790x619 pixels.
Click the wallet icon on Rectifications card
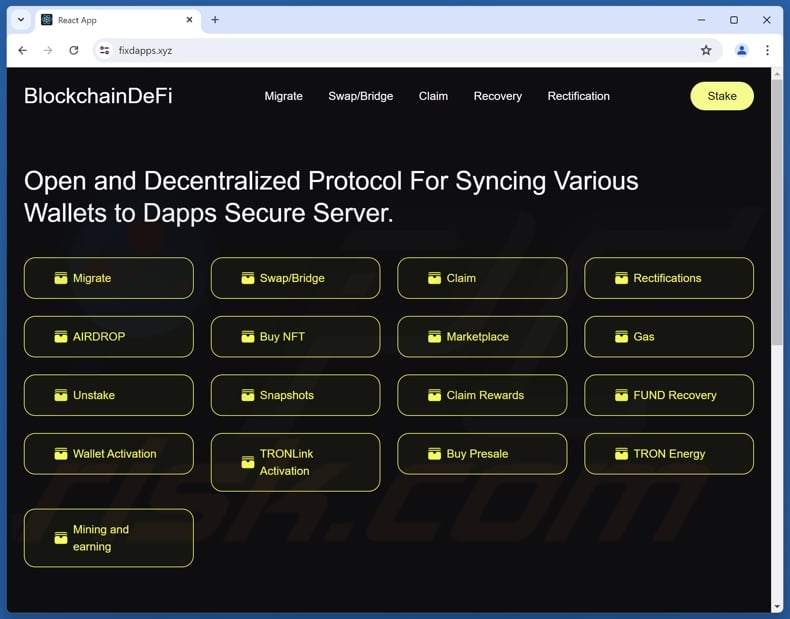coord(622,278)
